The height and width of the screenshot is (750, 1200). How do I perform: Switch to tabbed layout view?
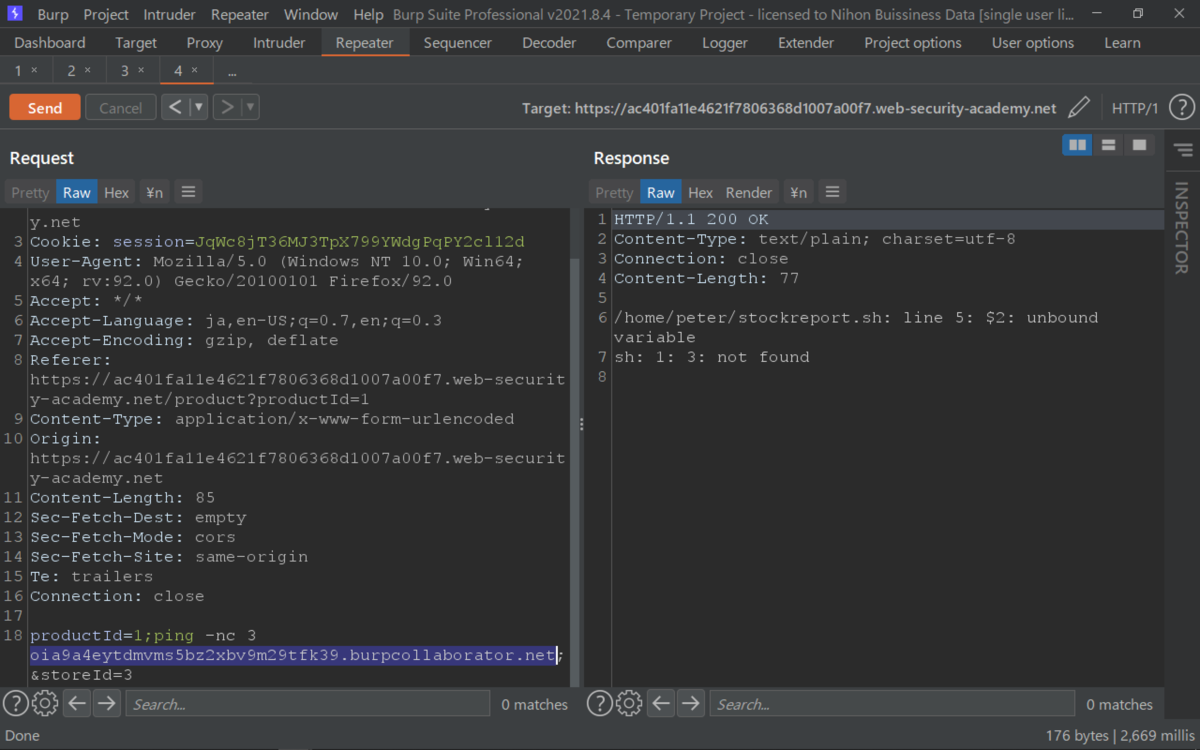[x=1139, y=145]
